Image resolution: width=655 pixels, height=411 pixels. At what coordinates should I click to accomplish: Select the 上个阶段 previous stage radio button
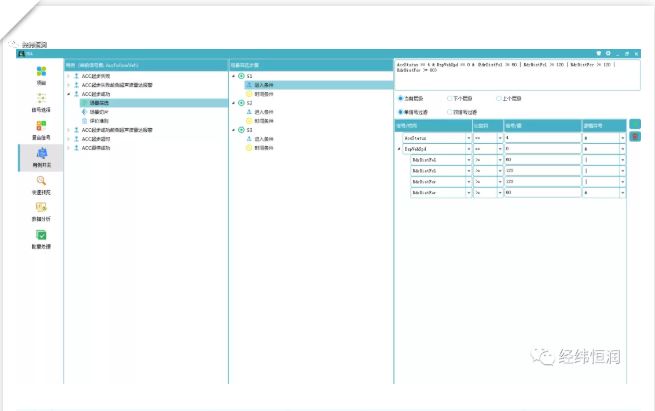pyautogui.click(x=498, y=99)
